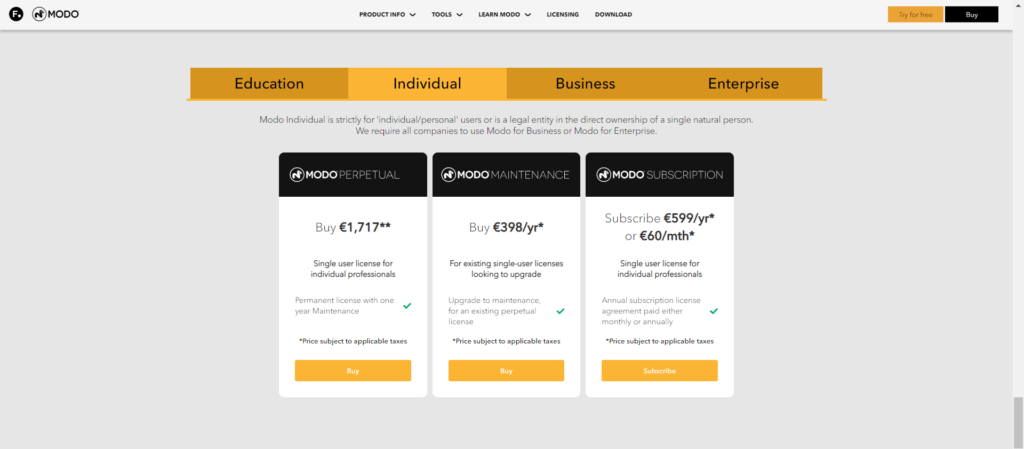
Task: Click the Subscribe button for Modo Subscription
Action: [x=660, y=371]
